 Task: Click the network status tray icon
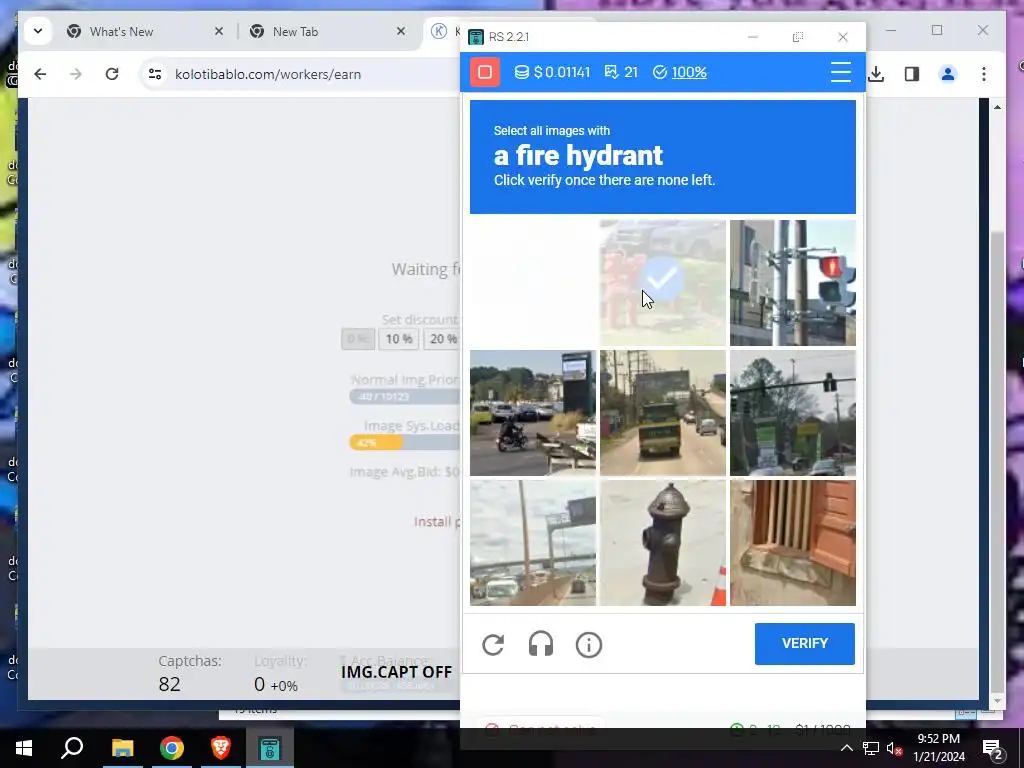pyautogui.click(x=871, y=748)
